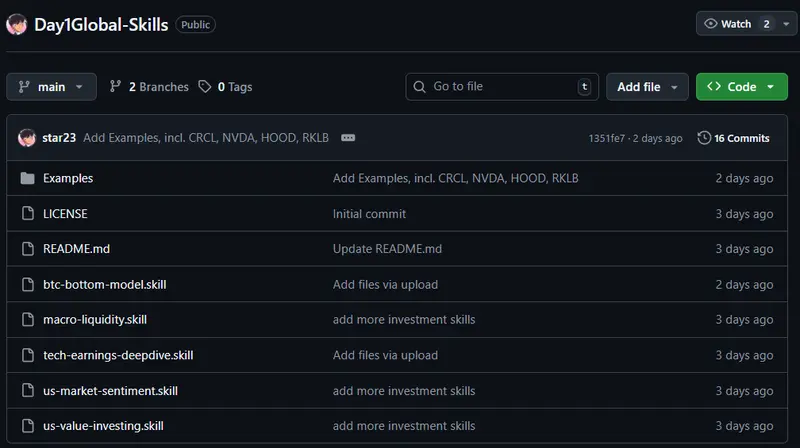Open README.md file
Viewport: 800px width, 448px height.
tap(76, 249)
